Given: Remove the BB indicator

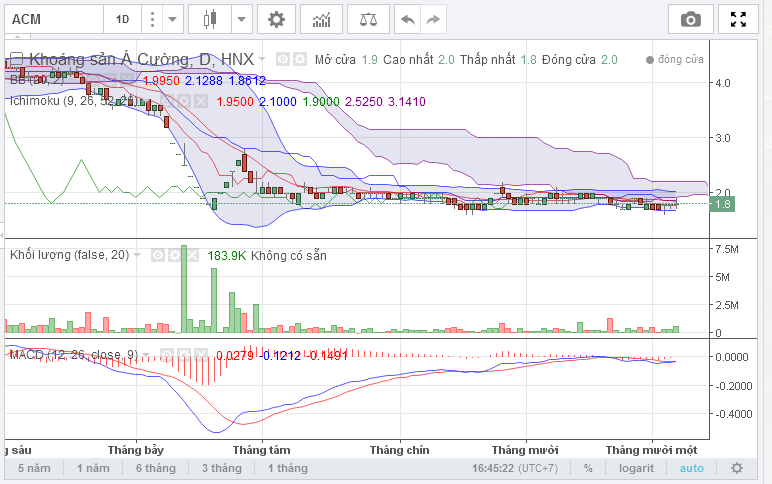Looking at the screenshot, I should pyautogui.click(x=129, y=80).
